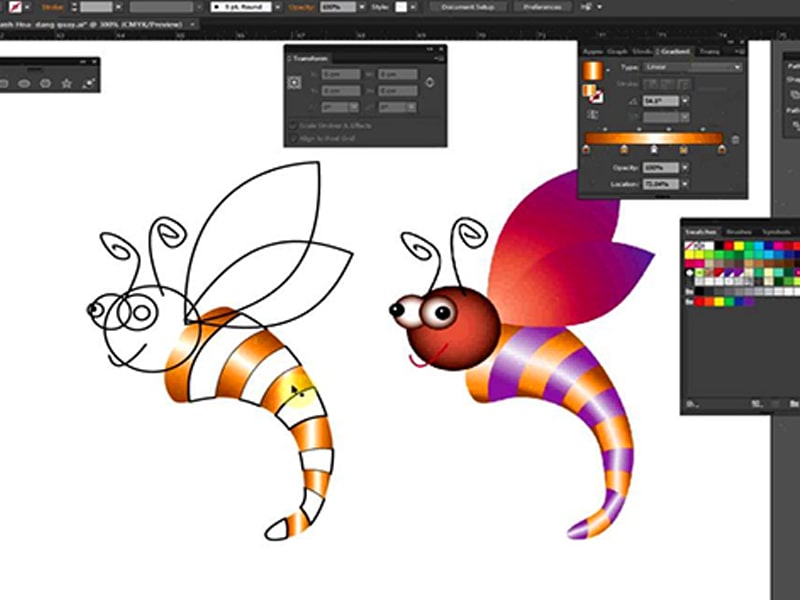Click the constrain proportions link icon
Image resolution: width=800 pixels, height=600 pixels.
(430, 83)
